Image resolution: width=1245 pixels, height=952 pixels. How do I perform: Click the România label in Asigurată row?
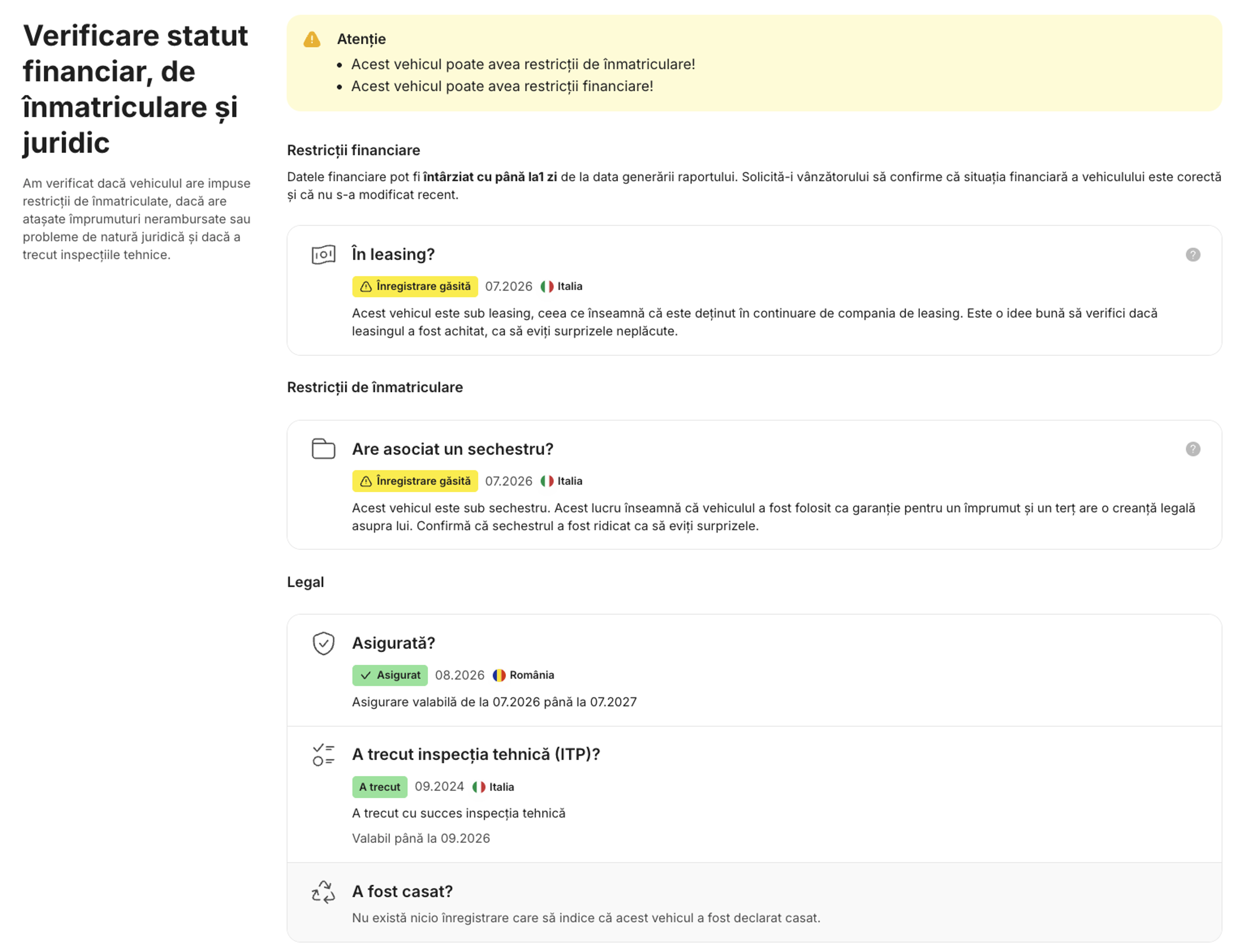pyautogui.click(x=531, y=675)
